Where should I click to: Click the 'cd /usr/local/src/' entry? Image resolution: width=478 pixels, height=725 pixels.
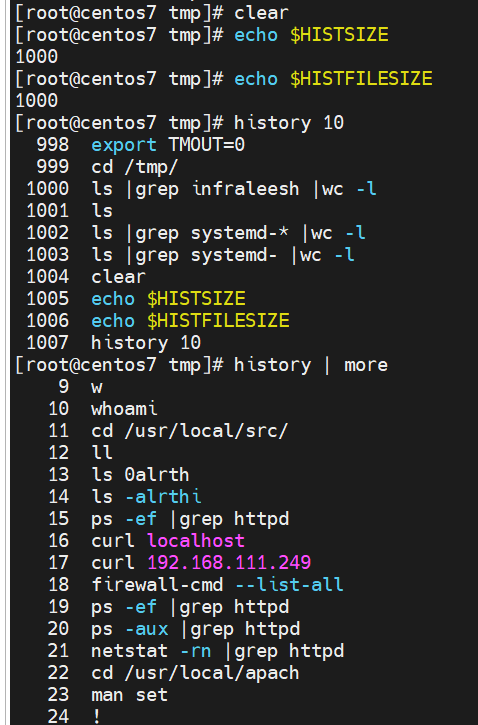[x=190, y=431]
